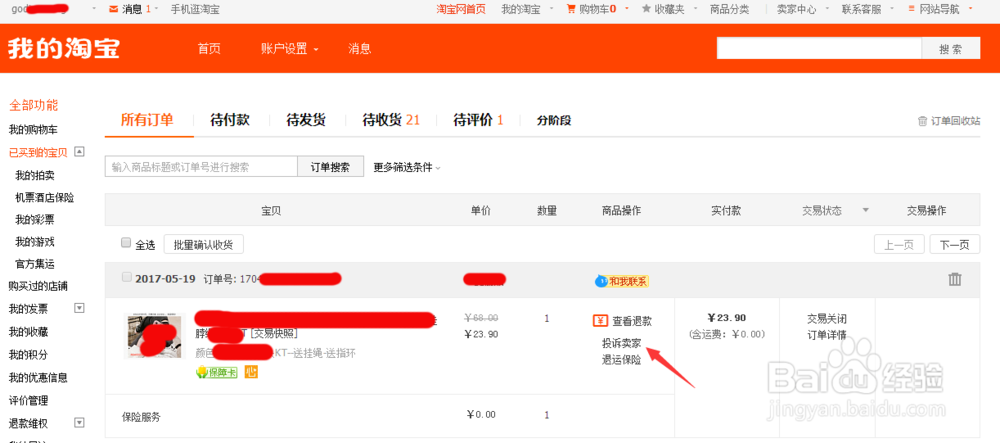This screenshot has height=443, width=1000.
Task: Click the 保险服务 row label
Action: pyautogui.click(x=141, y=418)
